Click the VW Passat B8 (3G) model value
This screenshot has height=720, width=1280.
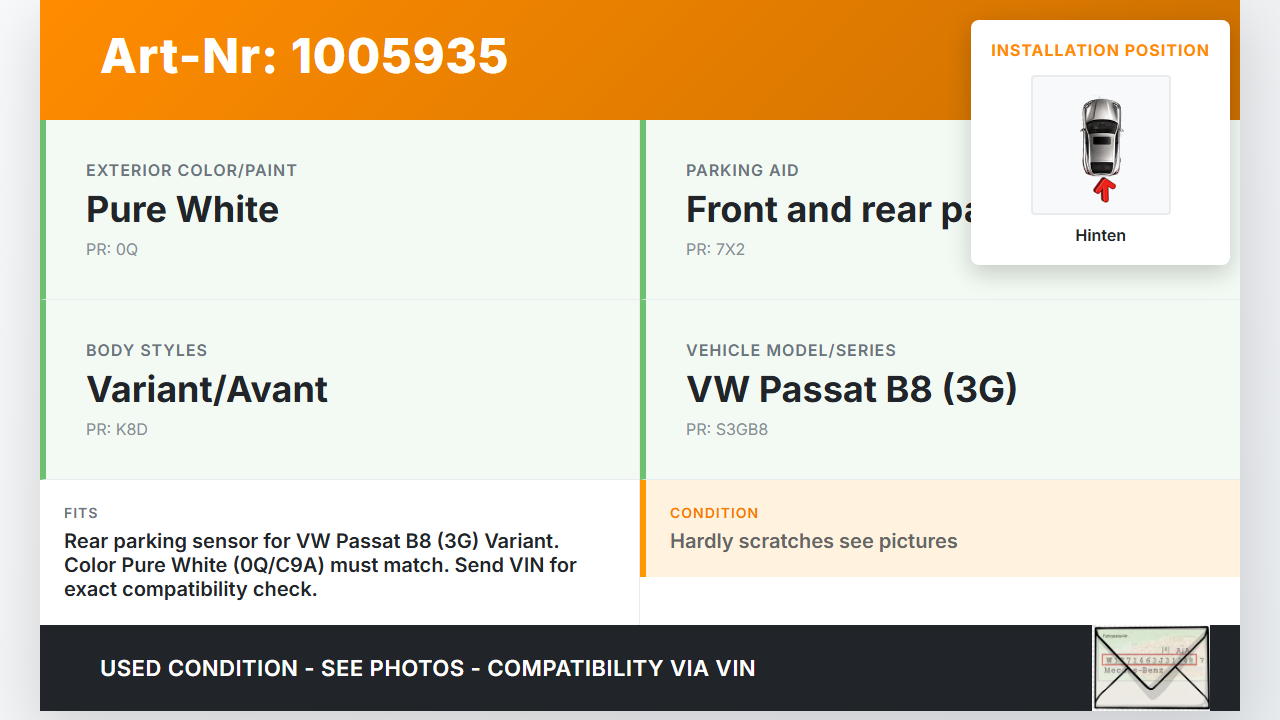pyautogui.click(x=851, y=390)
